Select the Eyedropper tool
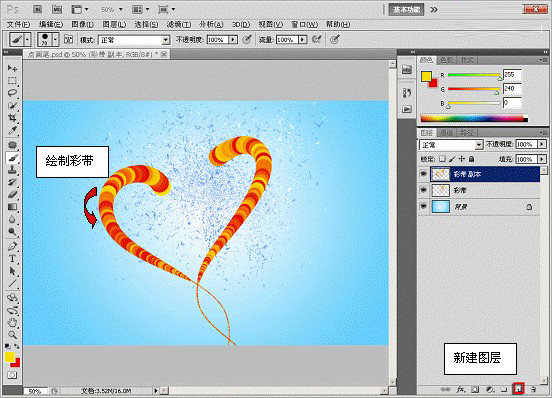This screenshot has width=552, height=398. 12,130
